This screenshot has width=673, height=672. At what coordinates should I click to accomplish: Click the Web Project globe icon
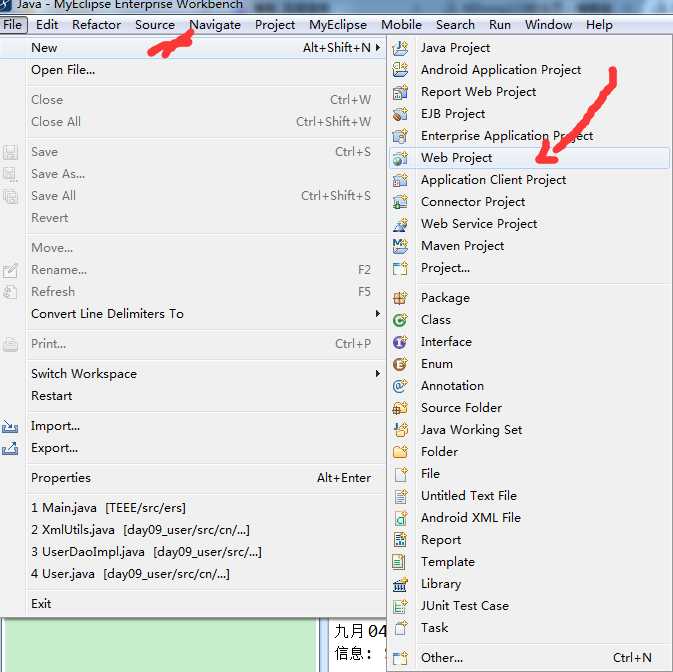[x=400, y=158]
